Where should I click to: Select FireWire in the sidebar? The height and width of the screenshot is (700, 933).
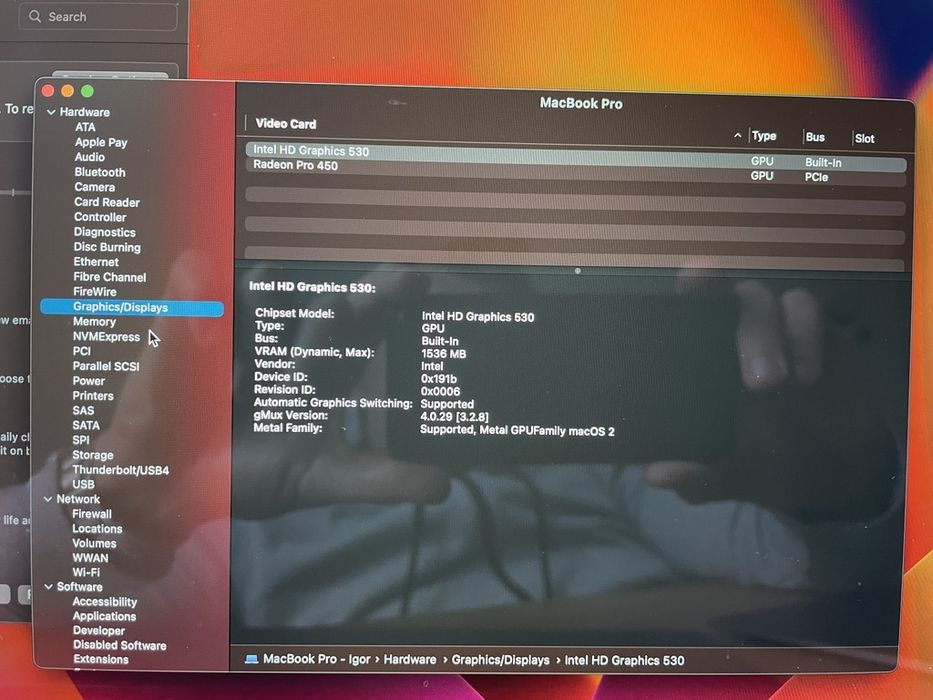click(x=95, y=292)
